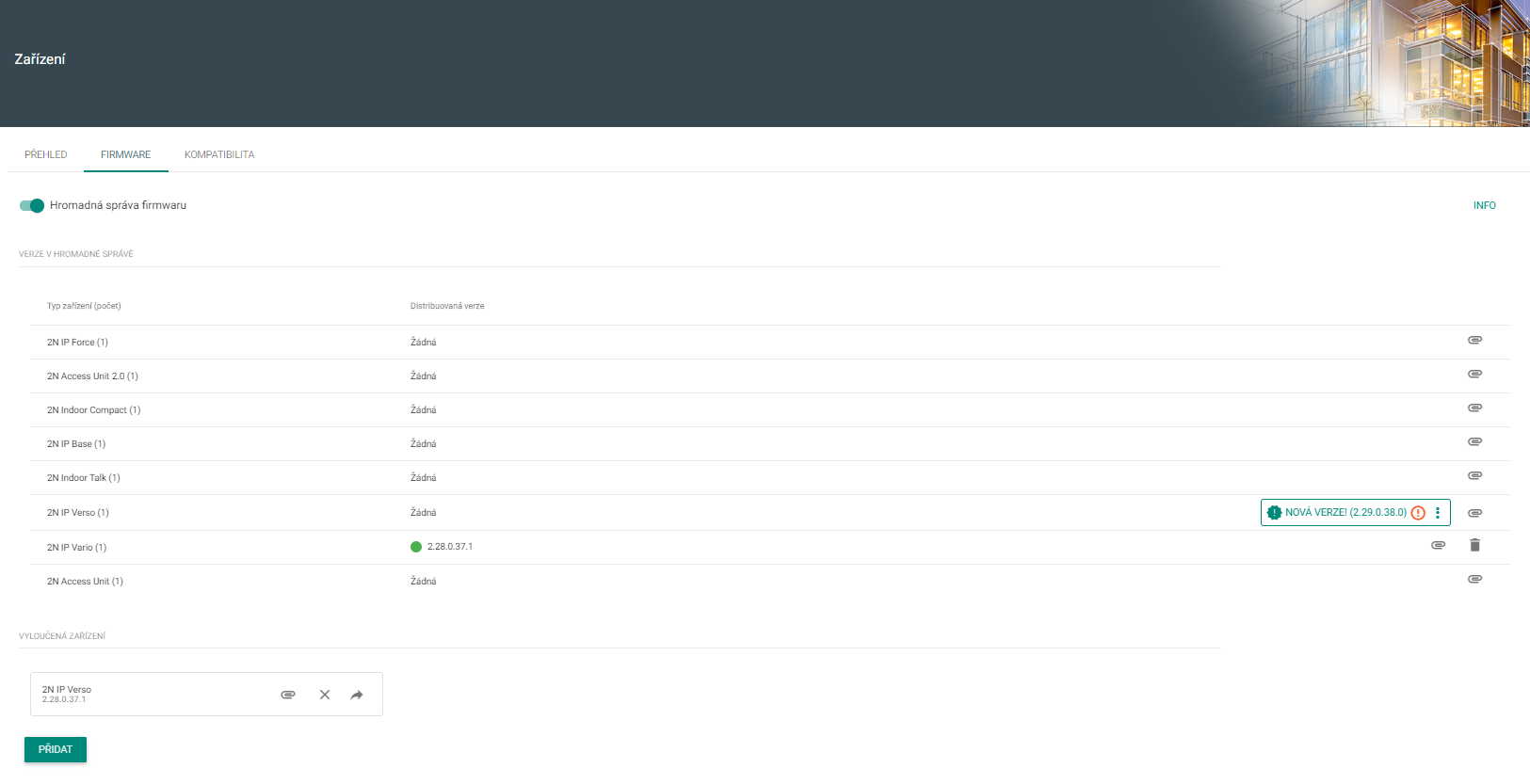The image size is (1530, 784).
Task: Click Žádná value in 2N IP Force row
Action: click(423, 343)
